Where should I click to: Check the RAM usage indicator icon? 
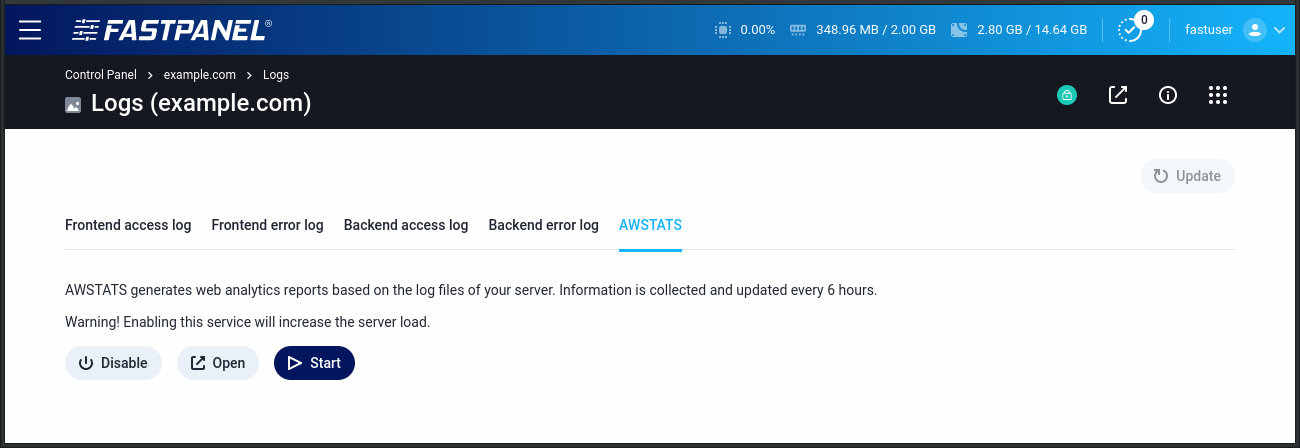point(798,30)
